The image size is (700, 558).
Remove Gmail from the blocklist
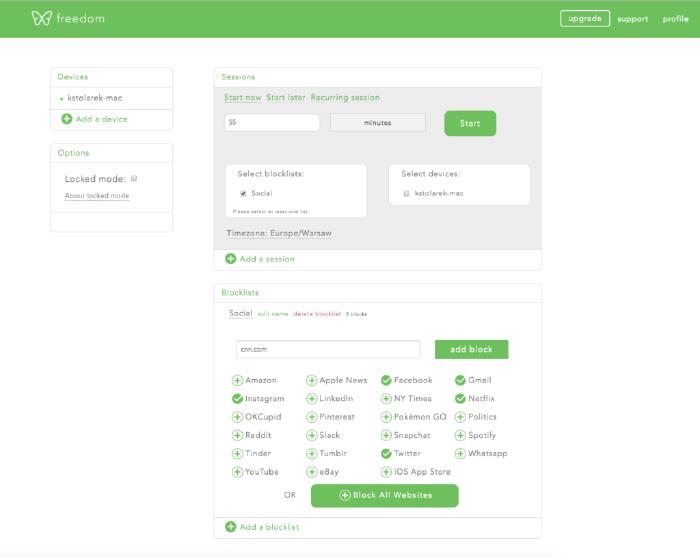coord(460,380)
